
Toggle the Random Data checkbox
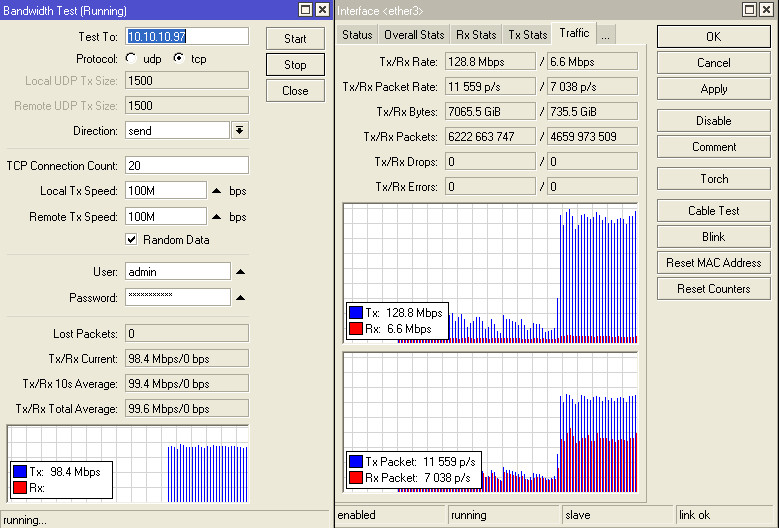(131, 240)
